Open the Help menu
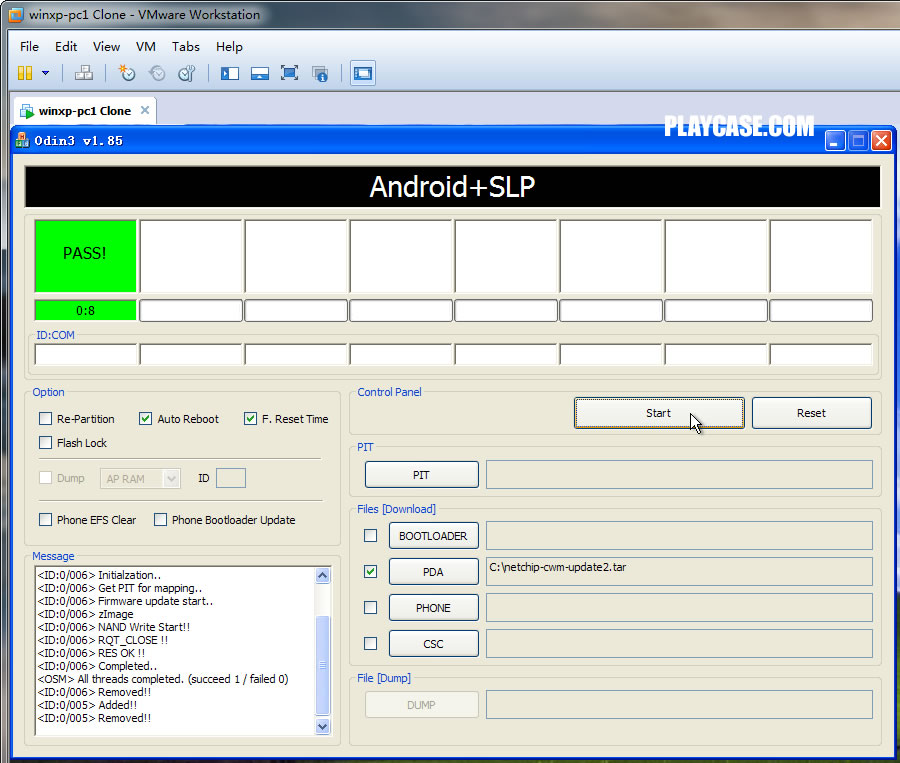The image size is (900, 763). pyautogui.click(x=229, y=47)
